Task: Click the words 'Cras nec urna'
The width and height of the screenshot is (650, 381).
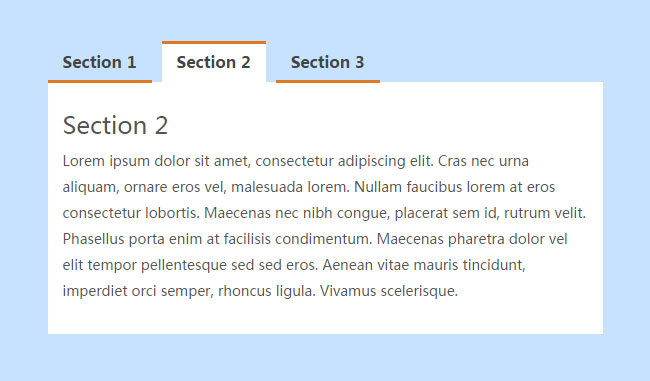Action: click(483, 161)
